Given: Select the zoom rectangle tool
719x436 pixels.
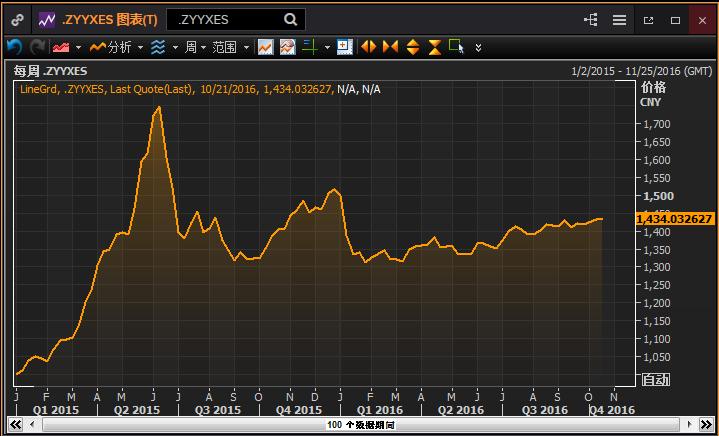Looking at the screenshot, I should [x=456, y=47].
